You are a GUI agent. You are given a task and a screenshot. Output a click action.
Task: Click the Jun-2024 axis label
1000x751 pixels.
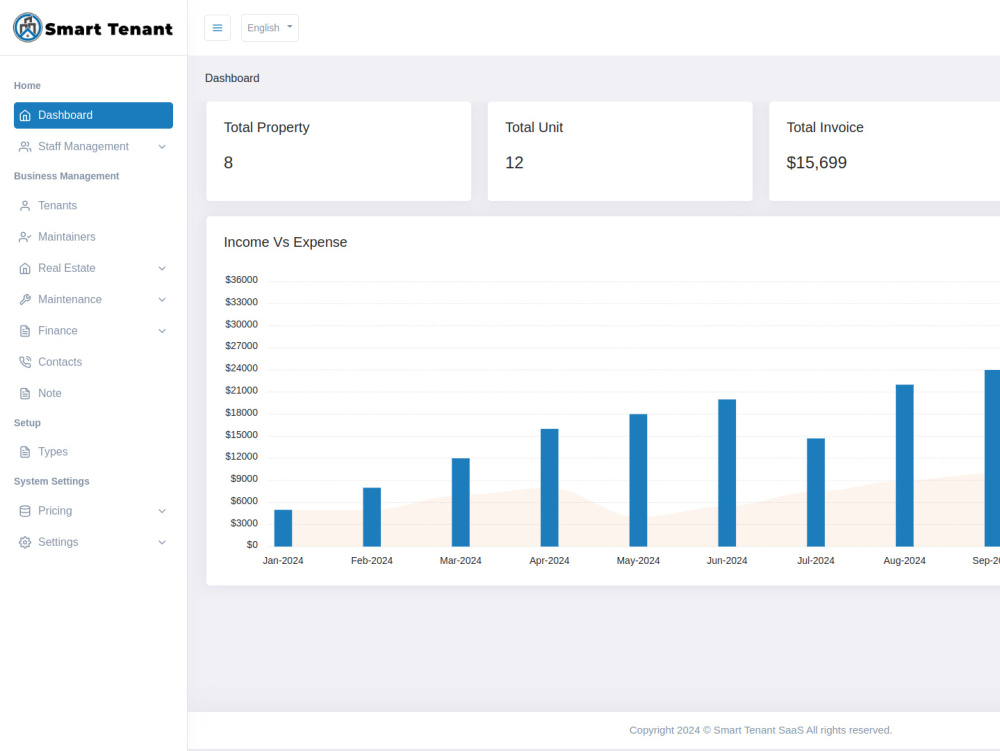[727, 561]
